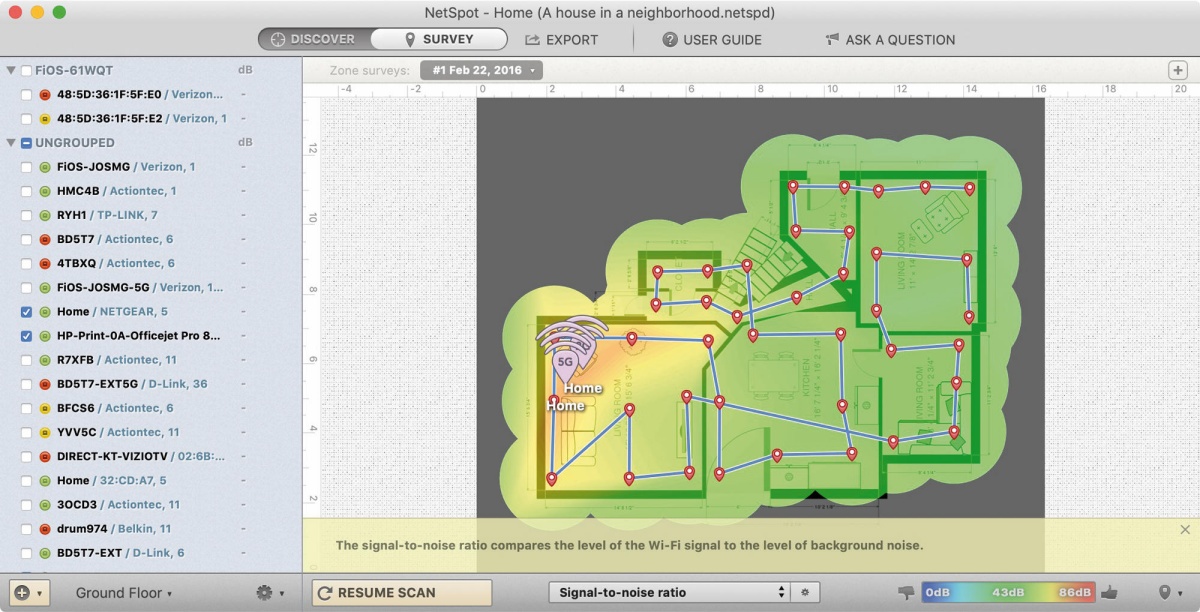Click the signal icon for 48:5D:36:1F:5F:E2
Screen dimensions: 1200x612
tap(45, 118)
